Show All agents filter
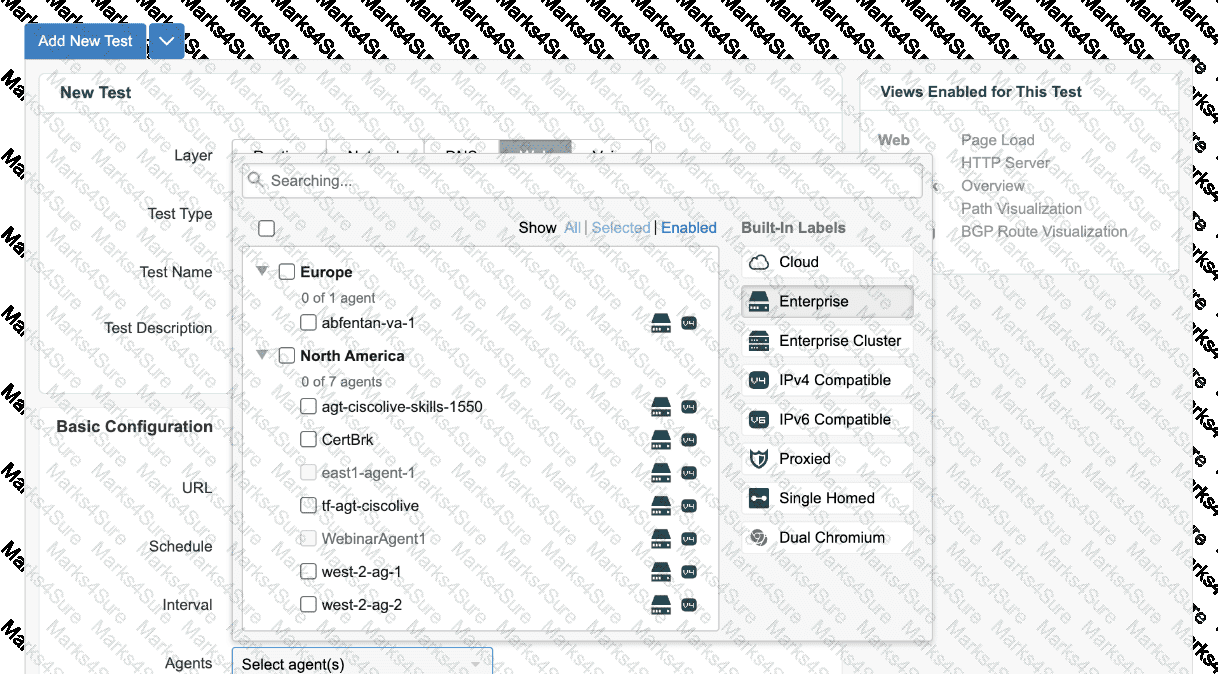This screenshot has height=674, width=1218. pyautogui.click(x=572, y=228)
